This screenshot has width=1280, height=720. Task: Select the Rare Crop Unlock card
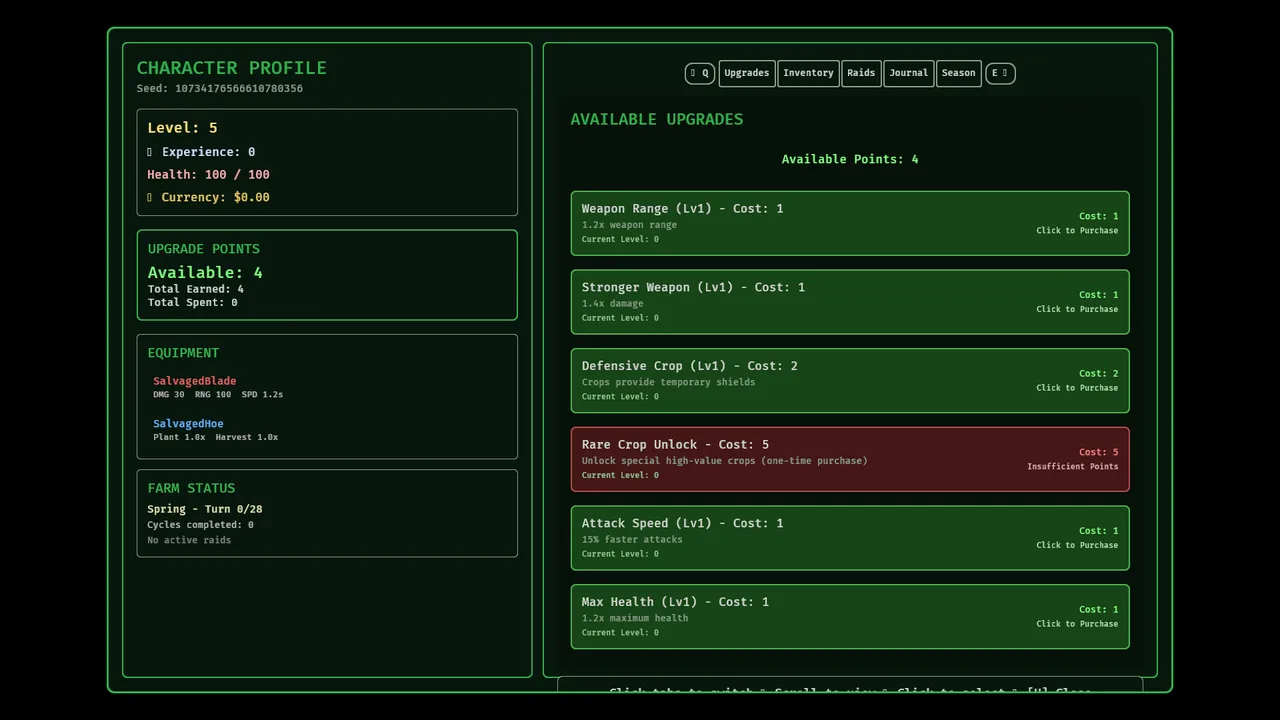850,459
